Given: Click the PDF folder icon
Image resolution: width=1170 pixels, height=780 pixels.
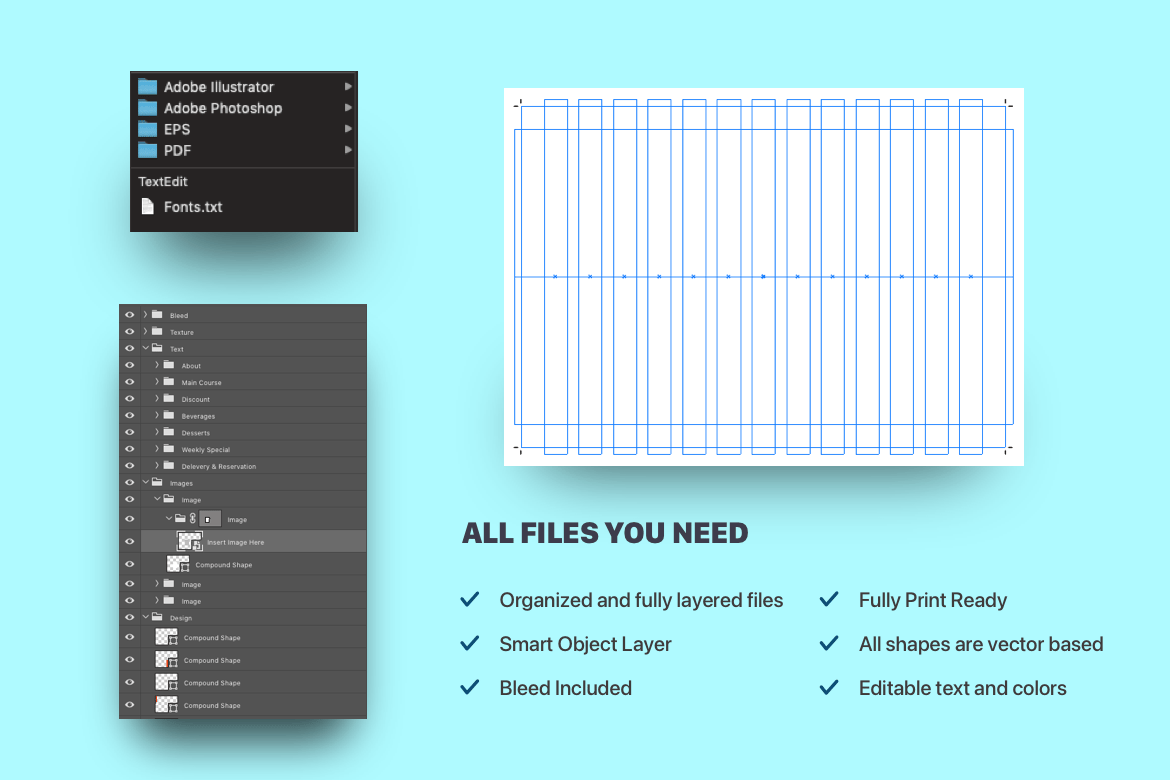Looking at the screenshot, I should click(148, 150).
